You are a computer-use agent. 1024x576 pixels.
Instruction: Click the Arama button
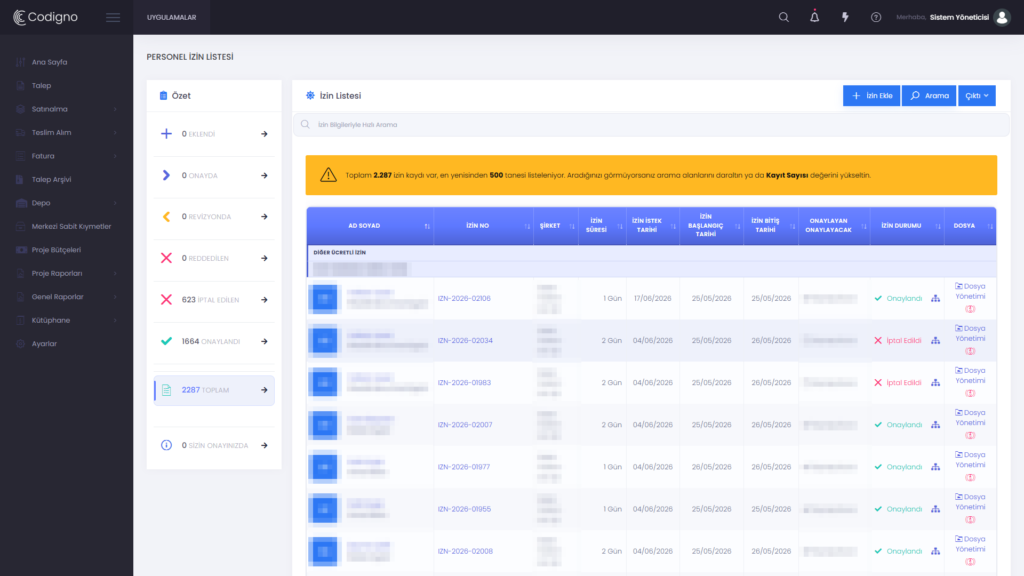point(929,95)
